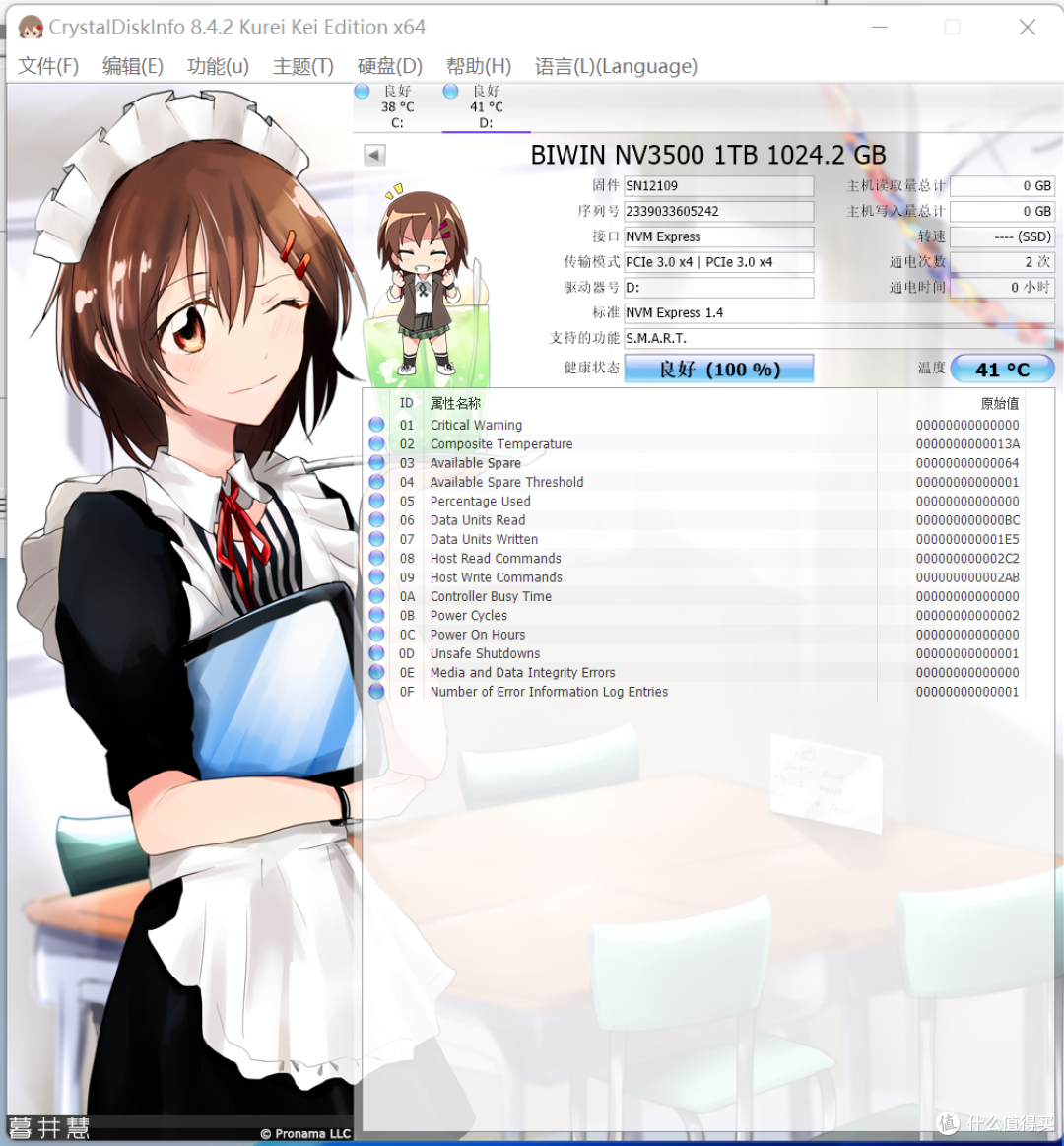Select the D: disk tab at 41 °C

(486, 106)
